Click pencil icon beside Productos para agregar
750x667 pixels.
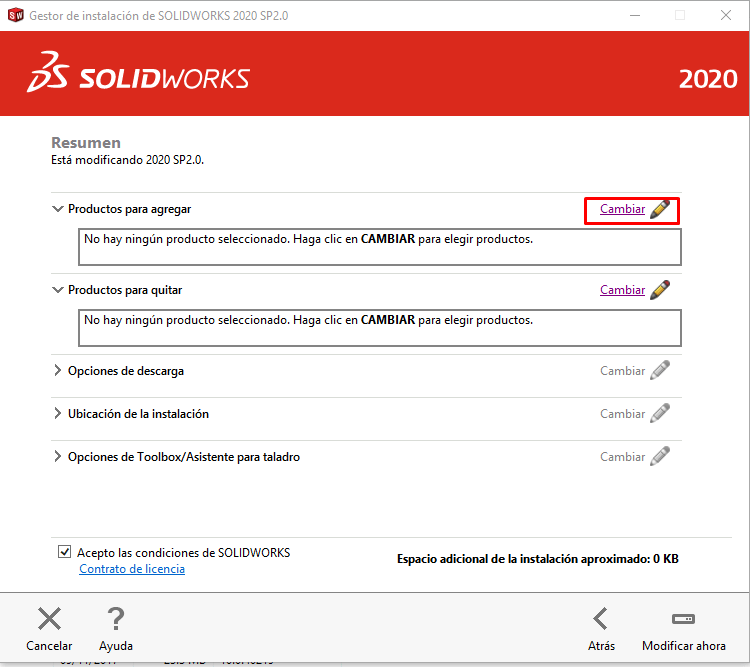[660, 209]
